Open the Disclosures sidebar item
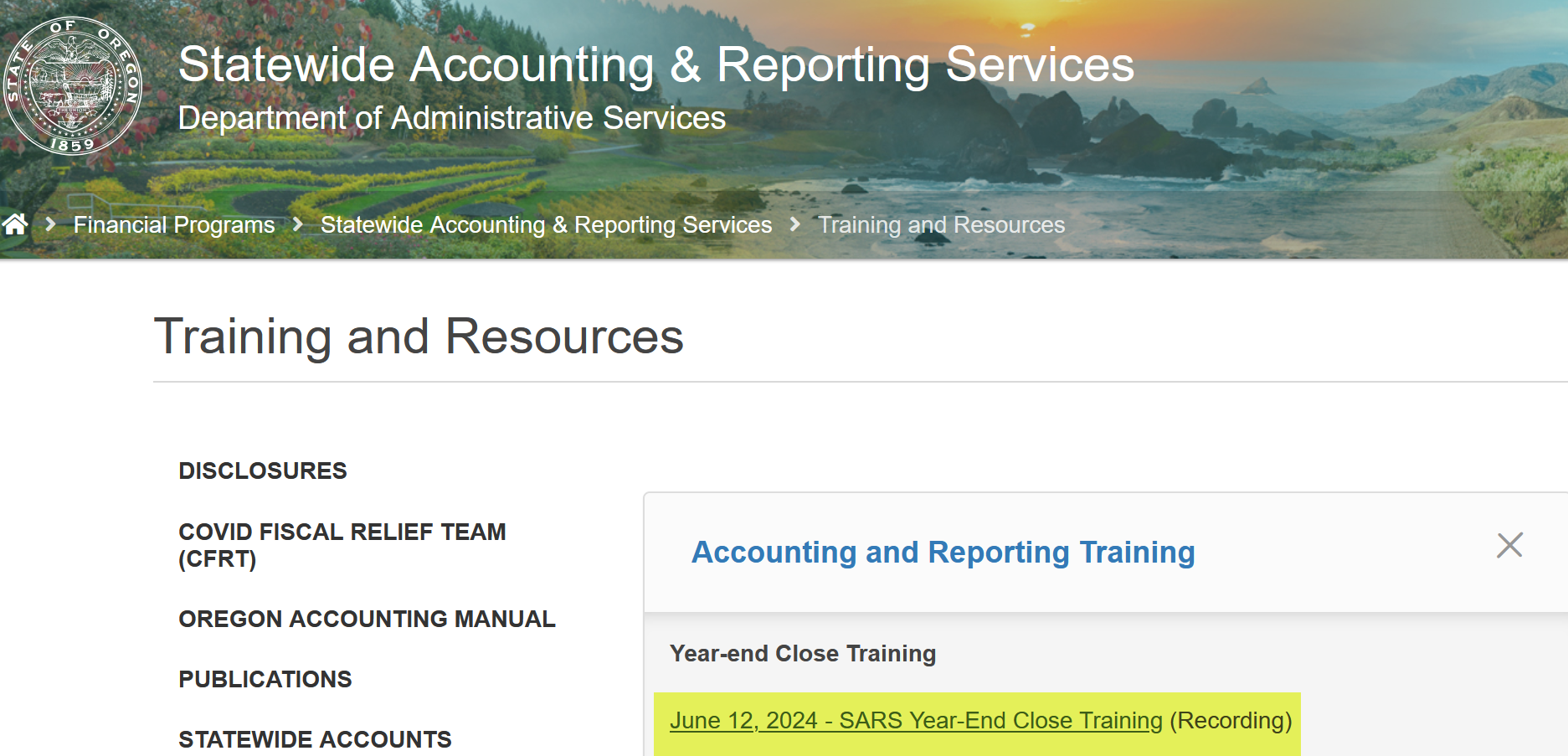This screenshot has height=756, width=1568. (263, 471)
